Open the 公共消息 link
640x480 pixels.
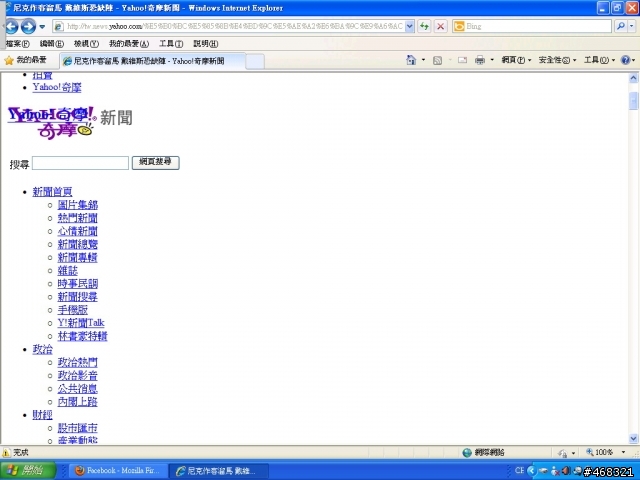[x=78, y=389]
